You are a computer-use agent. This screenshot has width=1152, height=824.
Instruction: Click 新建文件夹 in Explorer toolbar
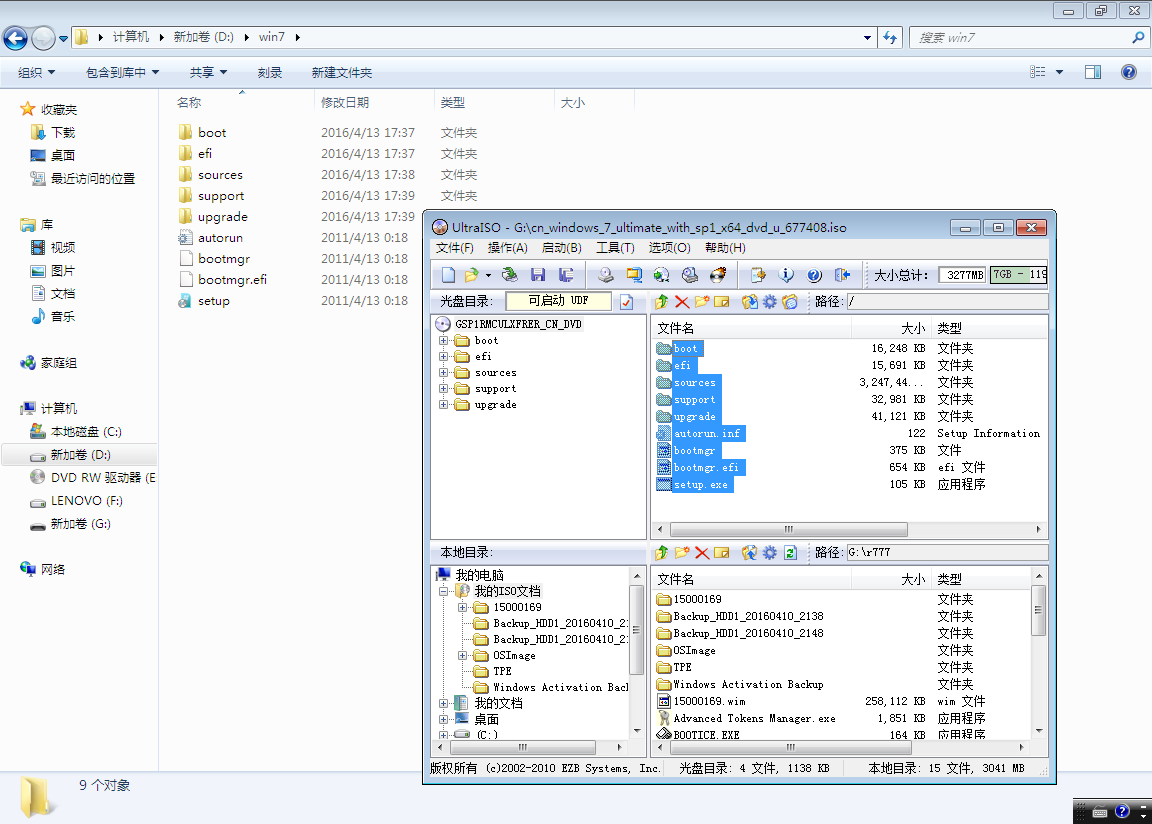coord(342,73)
